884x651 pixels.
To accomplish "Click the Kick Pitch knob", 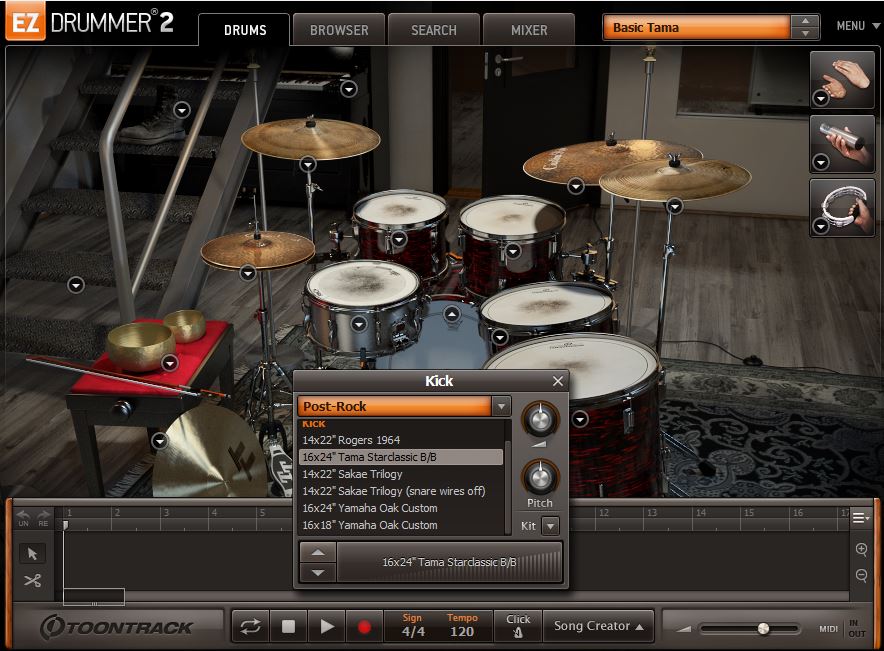I will (540, 477).
